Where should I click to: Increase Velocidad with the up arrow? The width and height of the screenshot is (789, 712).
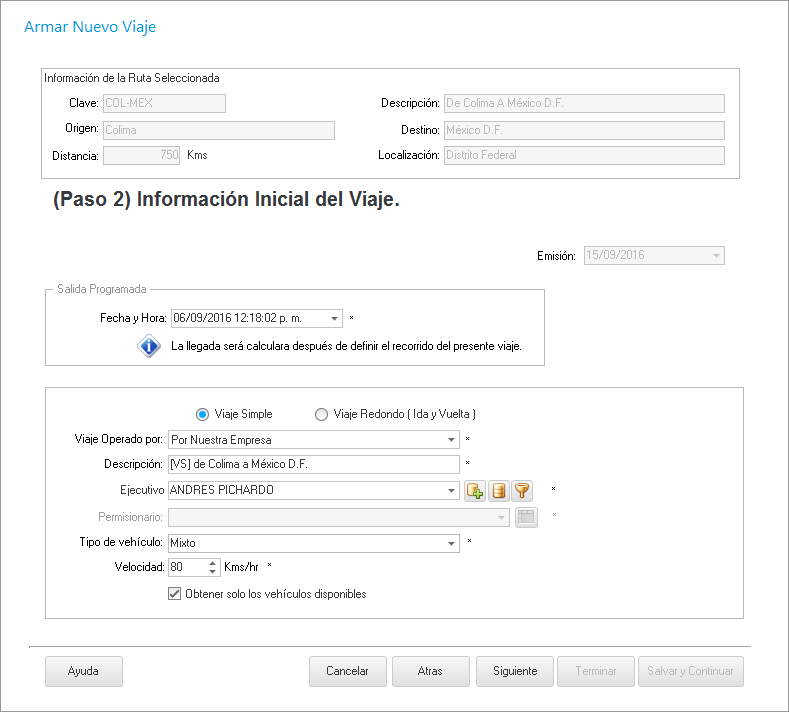click(x=212, y=563)
